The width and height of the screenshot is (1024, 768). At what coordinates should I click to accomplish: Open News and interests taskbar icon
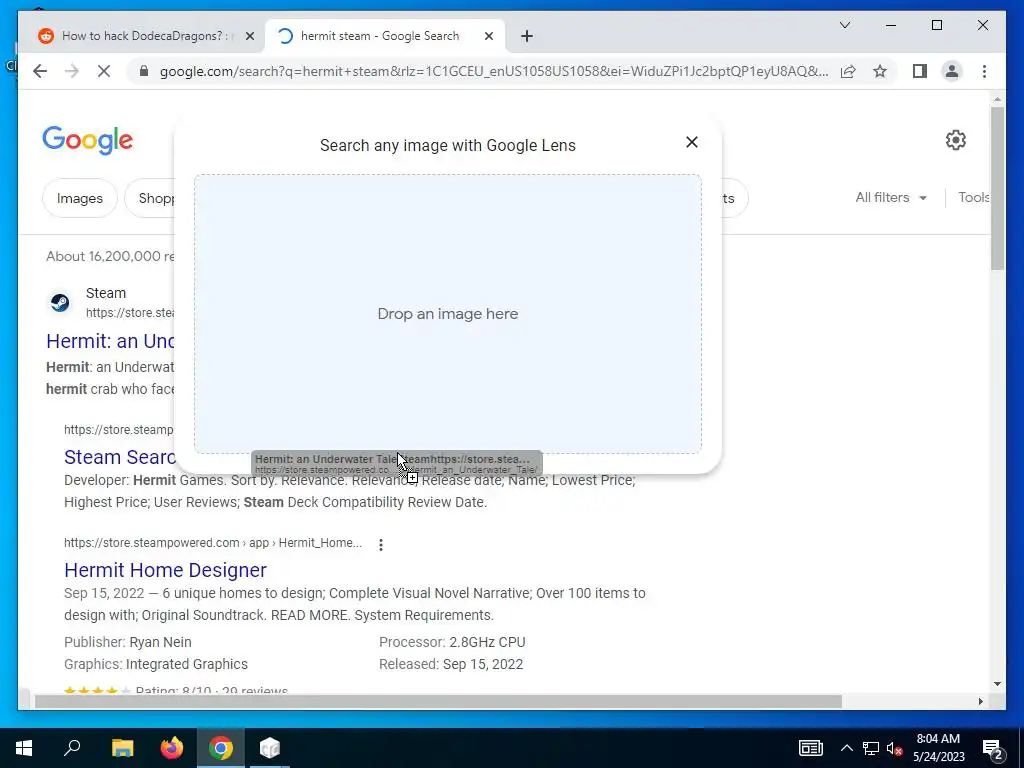point(810,748)
